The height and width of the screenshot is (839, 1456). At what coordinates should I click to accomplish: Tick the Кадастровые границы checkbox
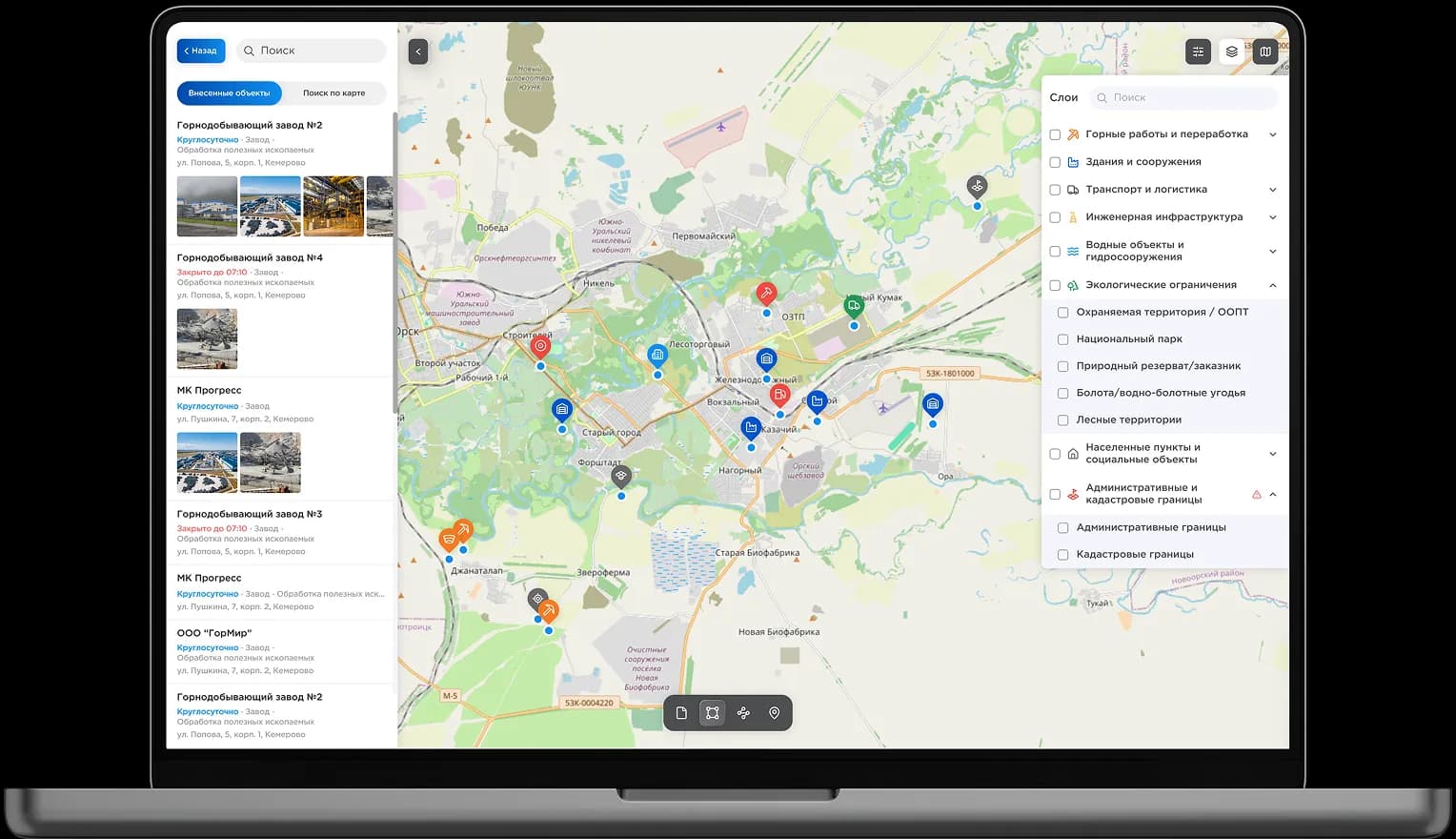[x=1062, y=555]
